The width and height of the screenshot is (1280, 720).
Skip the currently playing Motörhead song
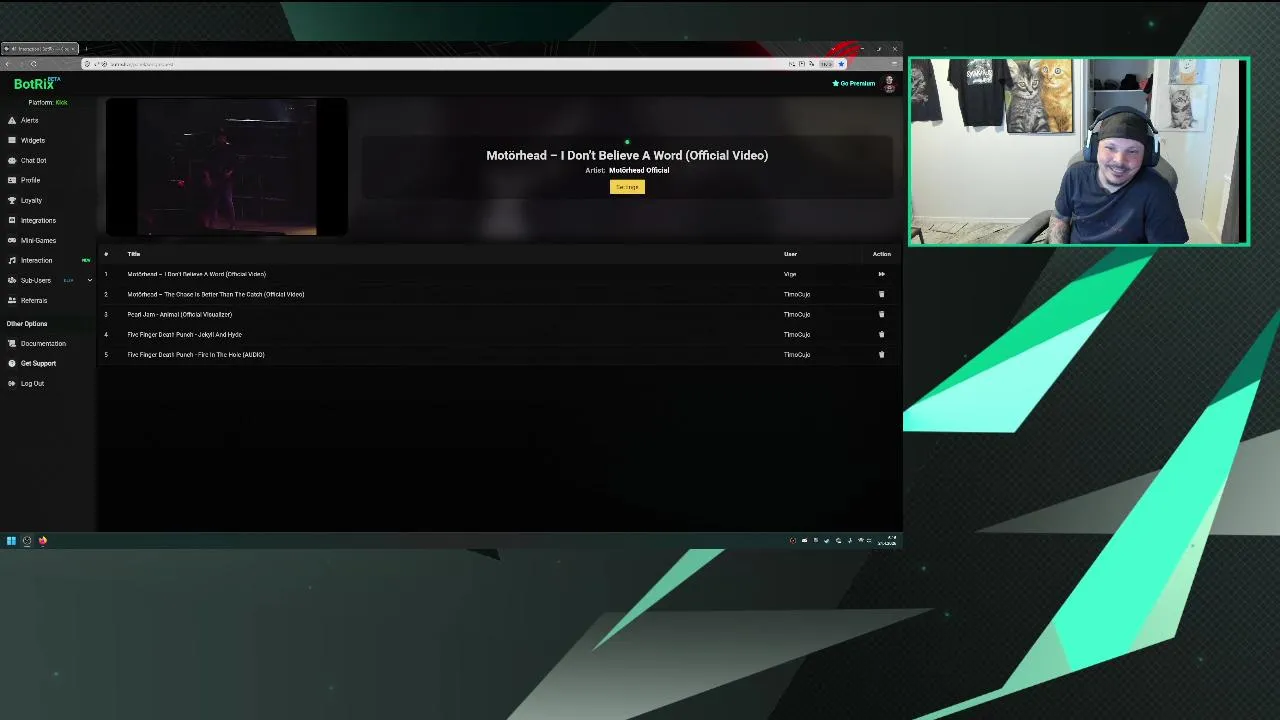point(881,274)
